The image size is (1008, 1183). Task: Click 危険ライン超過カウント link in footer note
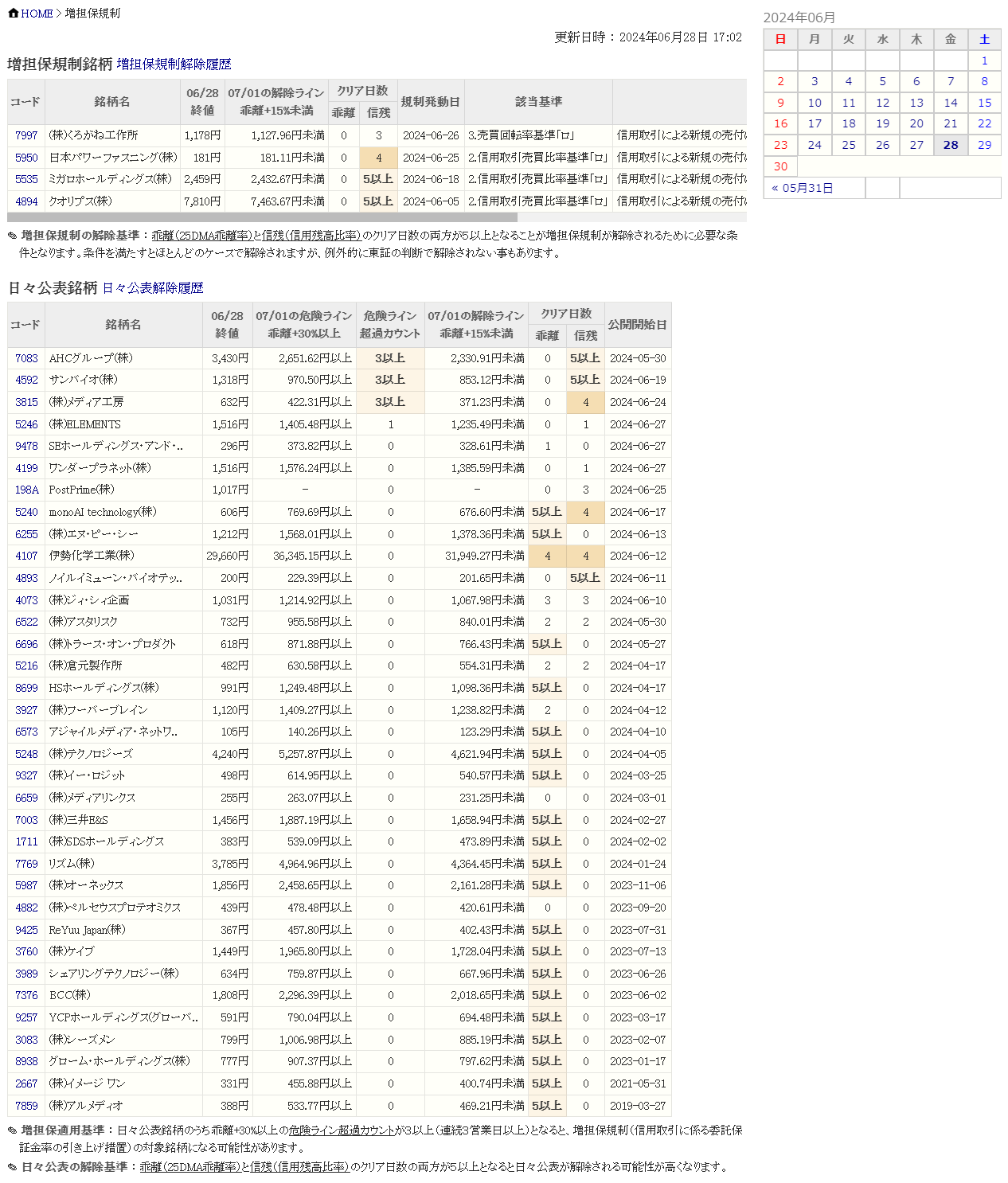coord(342,1130)
